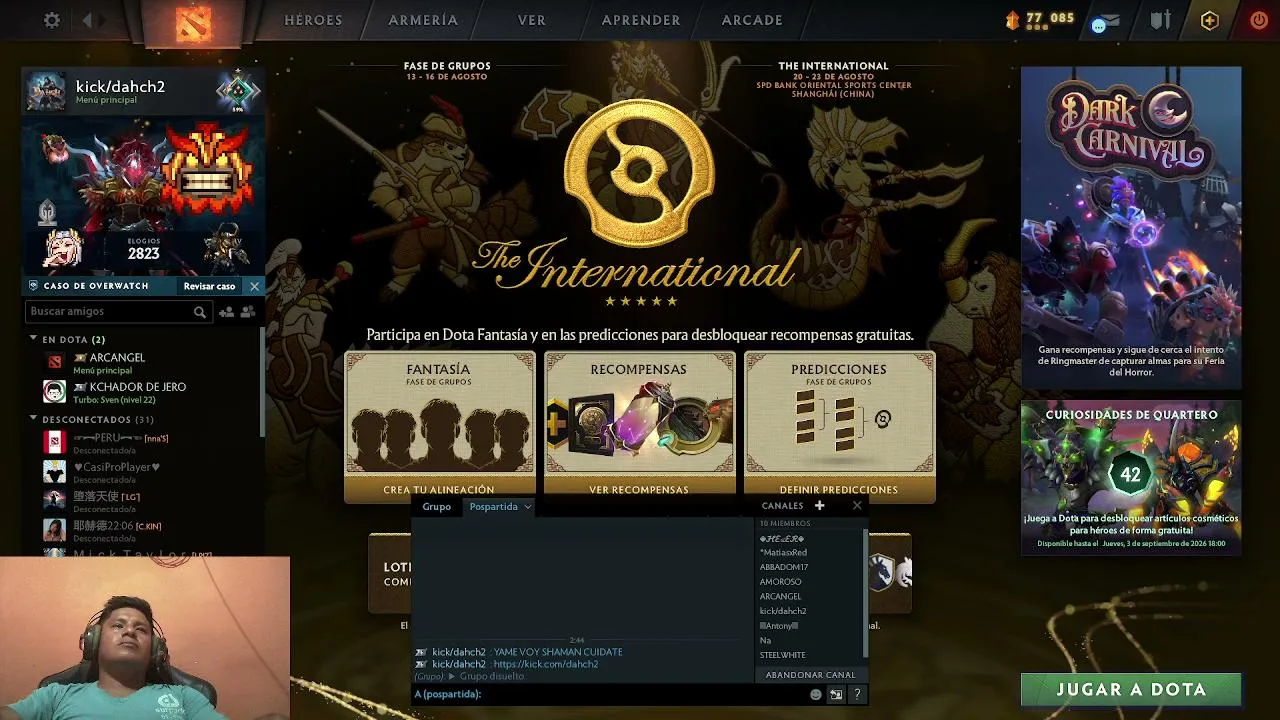This screenshot has height=720, width=1280.
Task: Select channel member STEELWHITE
Action: [783, 655]
